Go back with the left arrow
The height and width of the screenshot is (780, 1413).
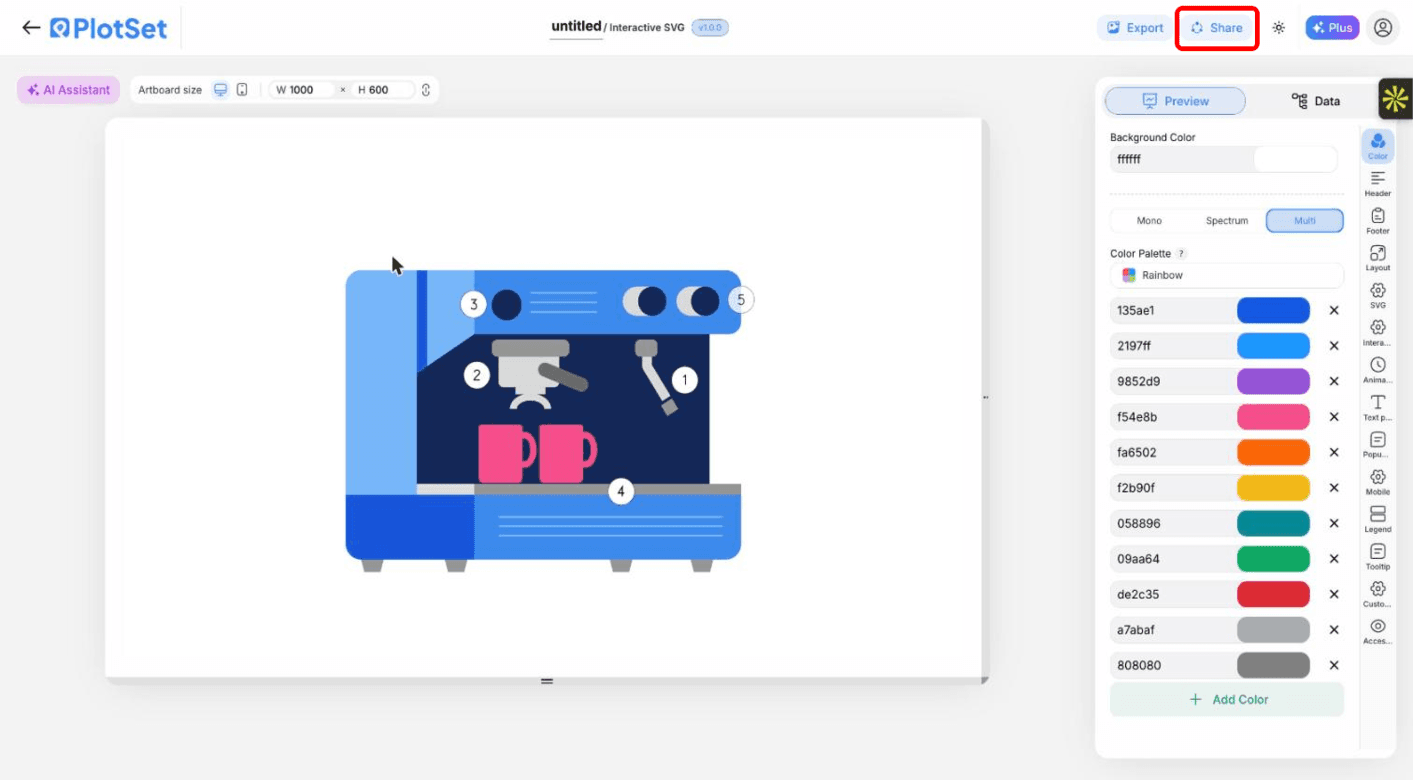[x=31, y=28]
